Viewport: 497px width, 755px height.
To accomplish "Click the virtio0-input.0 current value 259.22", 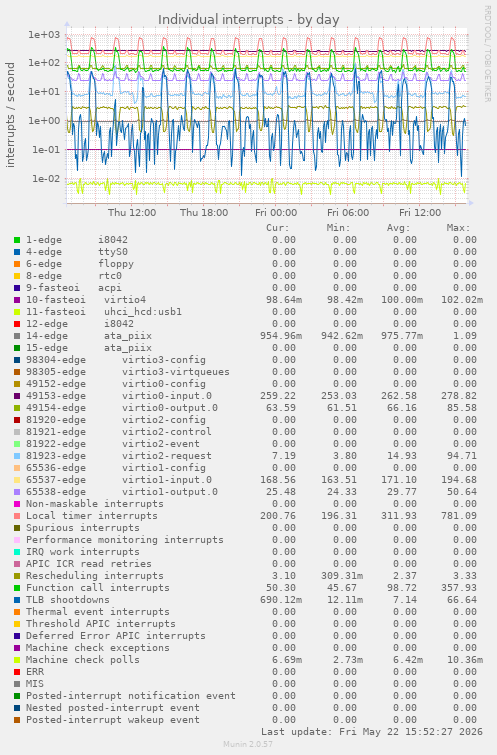I will point(278,396).
